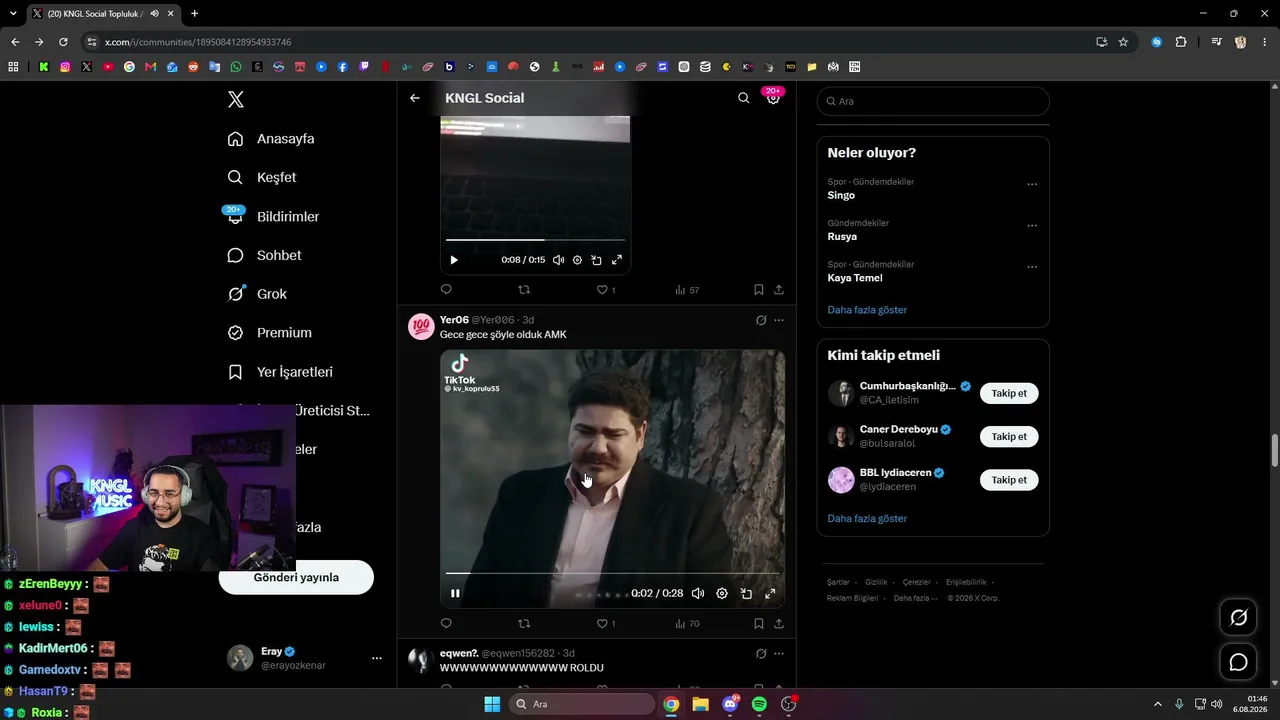Seek Yer06 video progress bar
Image resolution: width=1280 pixels, height=720 pixels.
coord(612,573)
